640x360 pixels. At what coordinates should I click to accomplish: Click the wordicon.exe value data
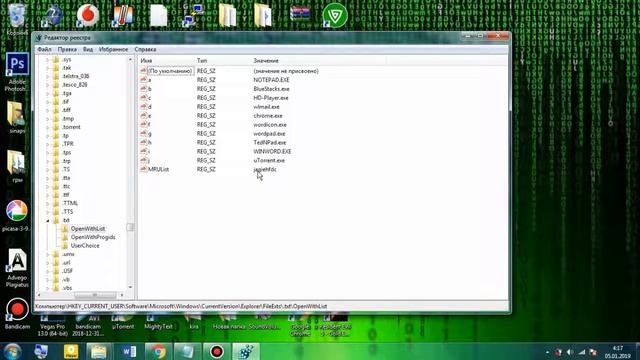point(270,124)
